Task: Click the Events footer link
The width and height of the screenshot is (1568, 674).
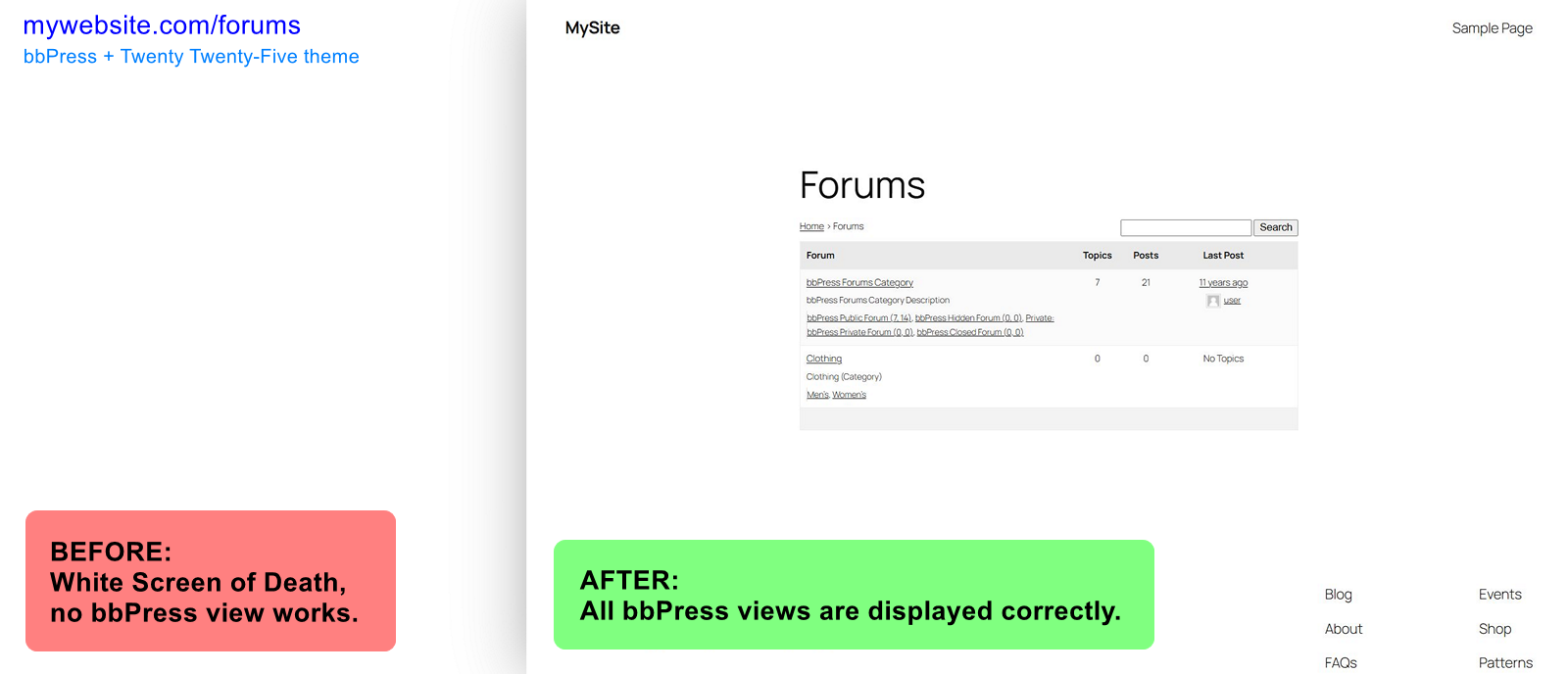Action: pyautogui.click(x=1499, y=595)
